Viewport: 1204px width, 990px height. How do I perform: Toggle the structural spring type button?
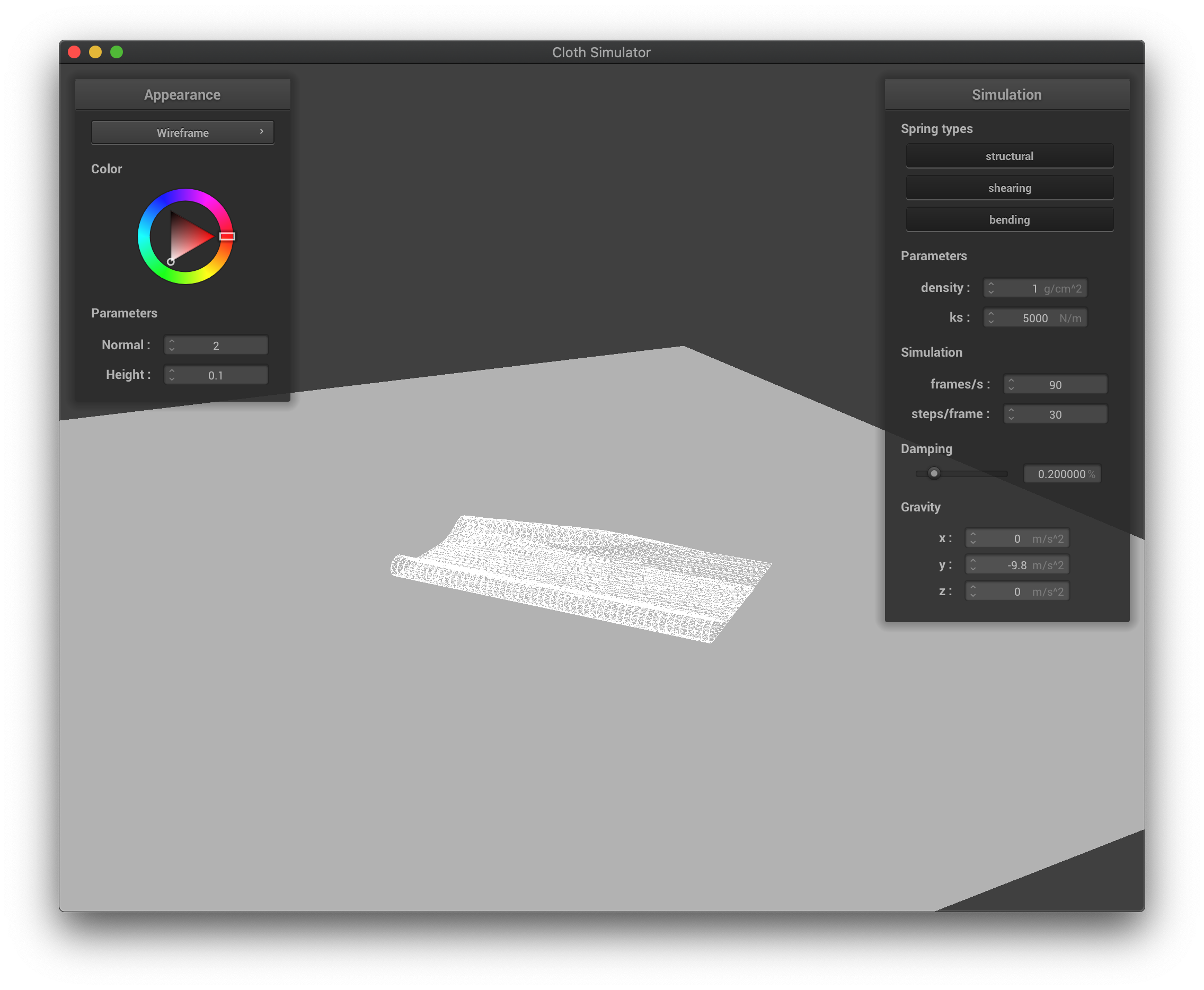(1009, 156)
